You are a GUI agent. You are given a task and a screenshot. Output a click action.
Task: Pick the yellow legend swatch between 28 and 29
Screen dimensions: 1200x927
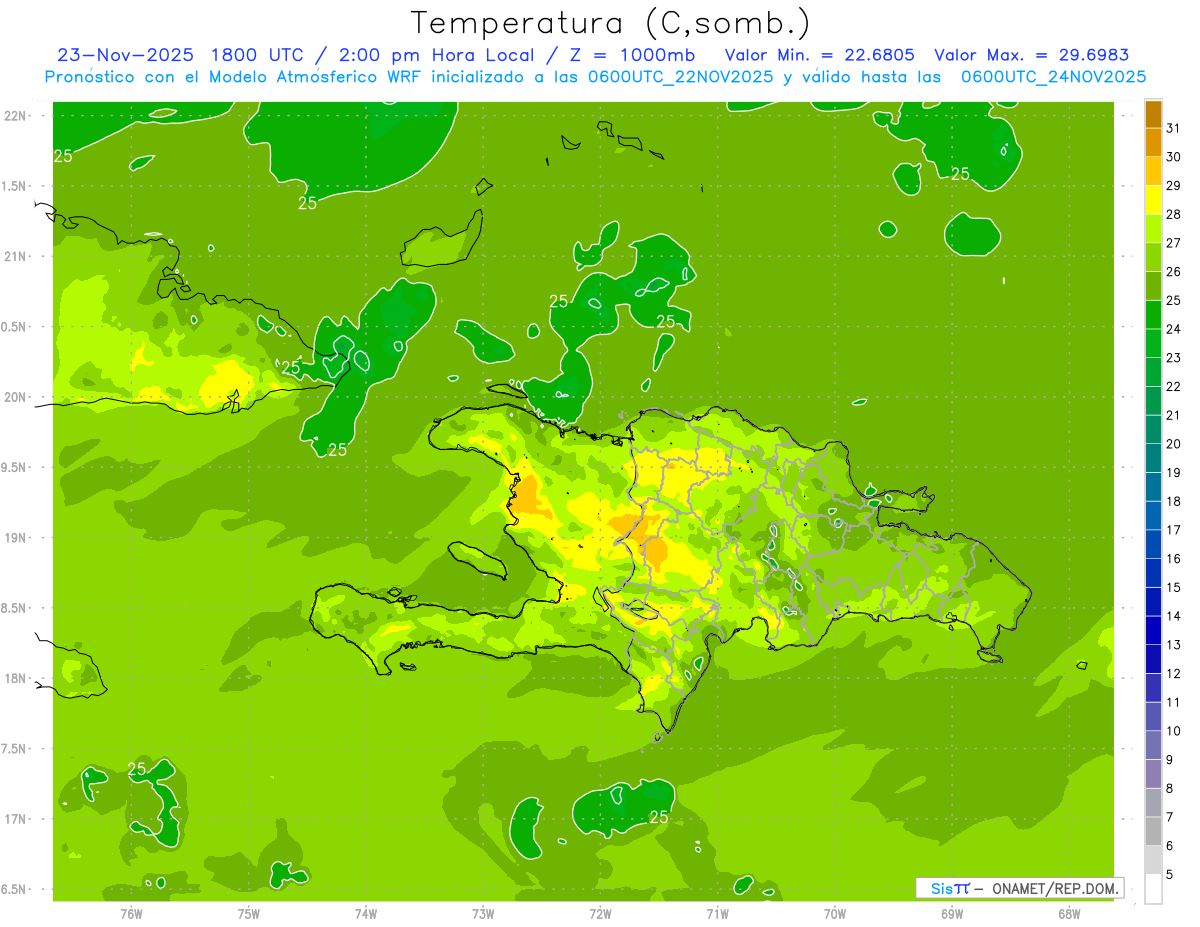tap(1153, 200)
